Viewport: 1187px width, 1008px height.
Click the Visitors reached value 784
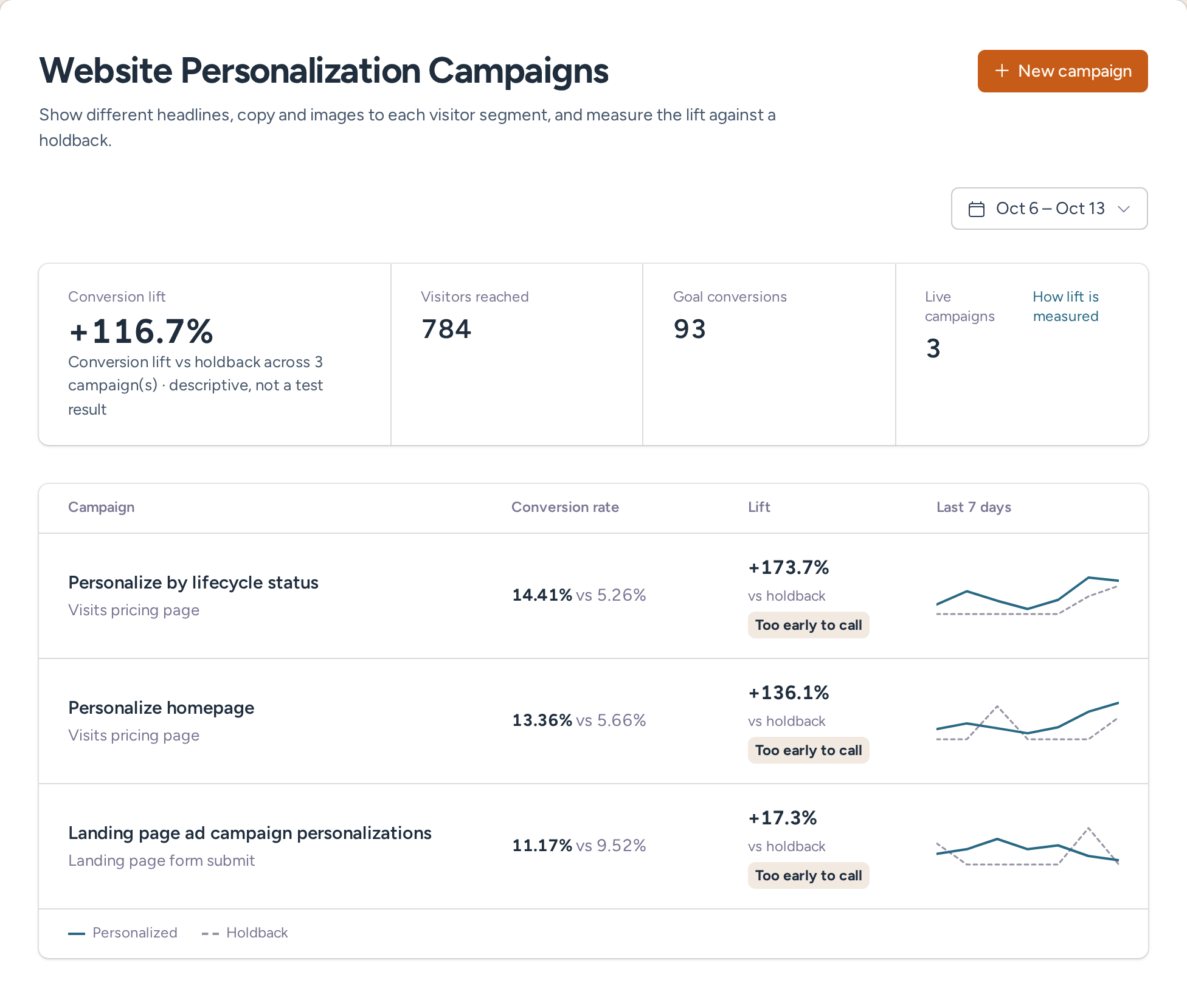coord(446,329)
